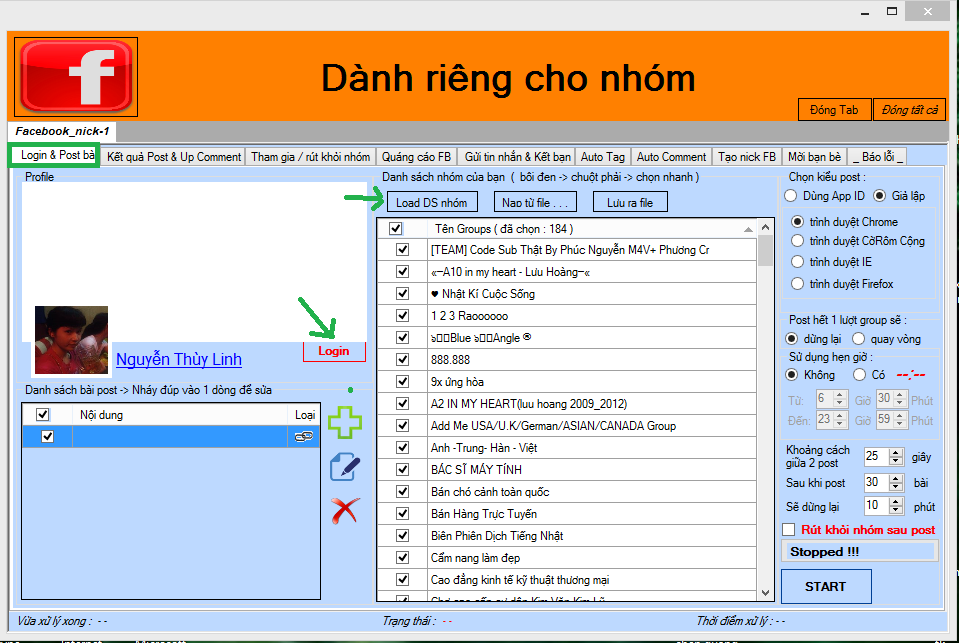Increase the Sẽ dừng lại phút value
This screenshot has width=959, height=643.
click(896, 502)
